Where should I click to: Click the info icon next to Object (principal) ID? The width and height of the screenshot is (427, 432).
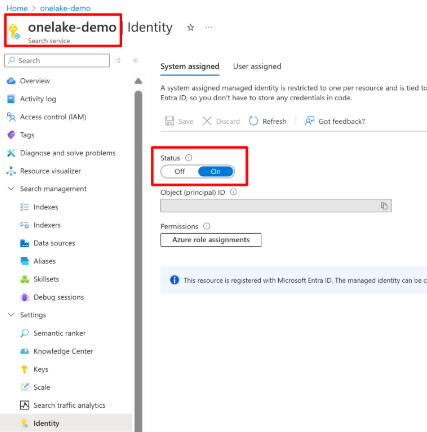click(x=234, y=192)
